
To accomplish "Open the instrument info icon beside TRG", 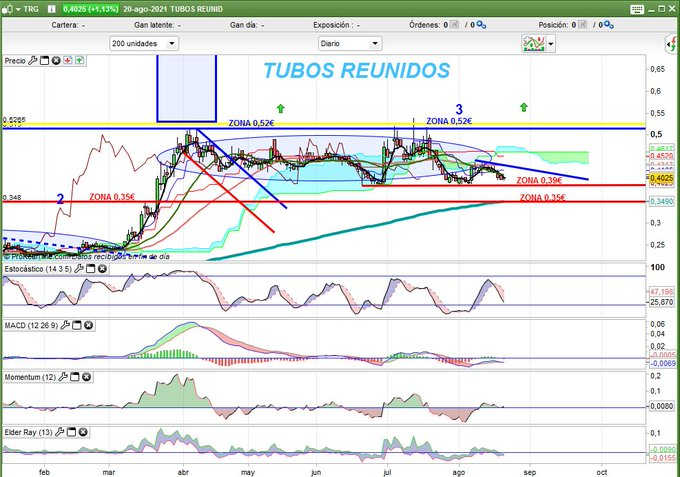I will (x=52, y=9).
